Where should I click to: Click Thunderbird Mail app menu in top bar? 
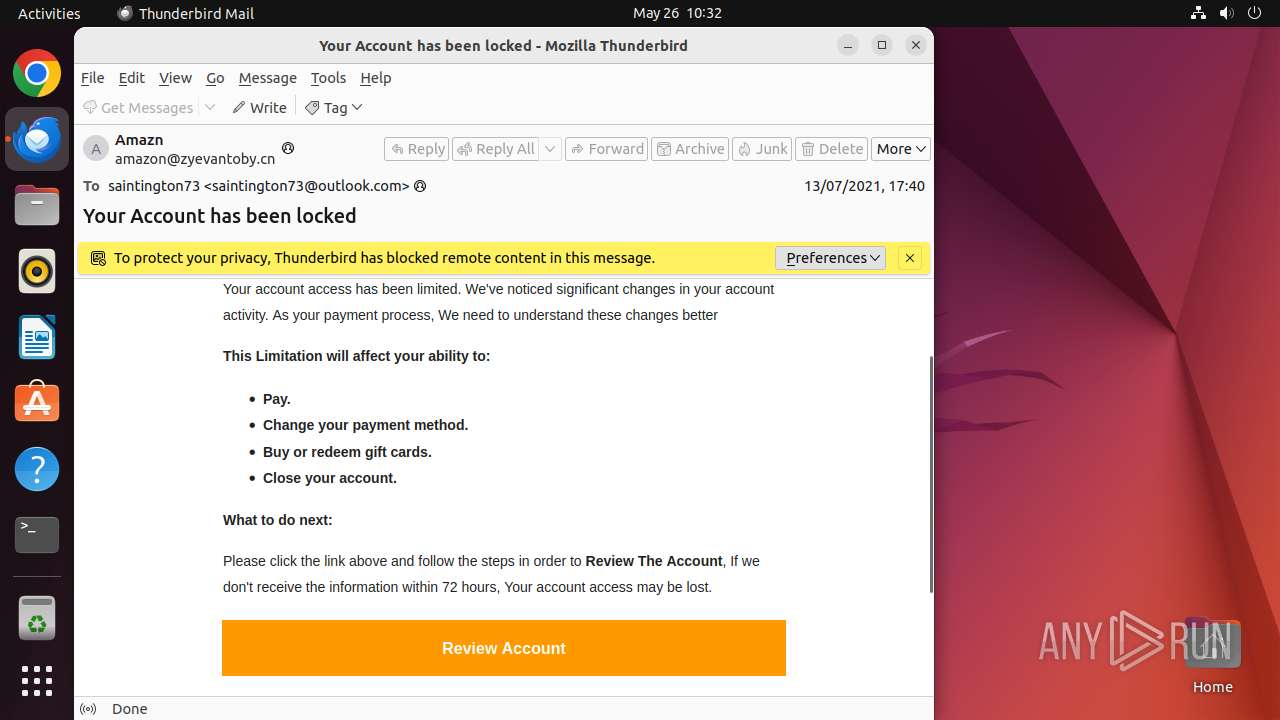(185, 13)
